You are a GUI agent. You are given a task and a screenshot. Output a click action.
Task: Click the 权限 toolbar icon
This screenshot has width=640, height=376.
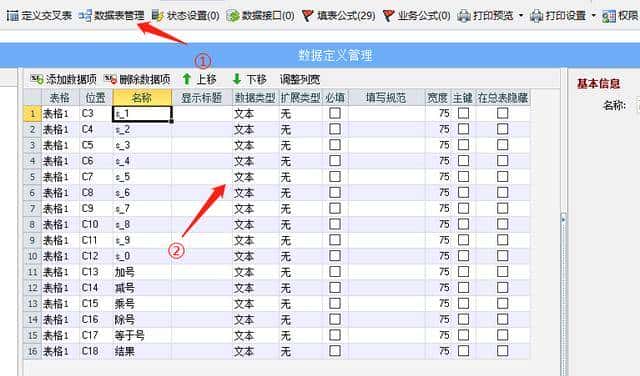pos(609,16)
